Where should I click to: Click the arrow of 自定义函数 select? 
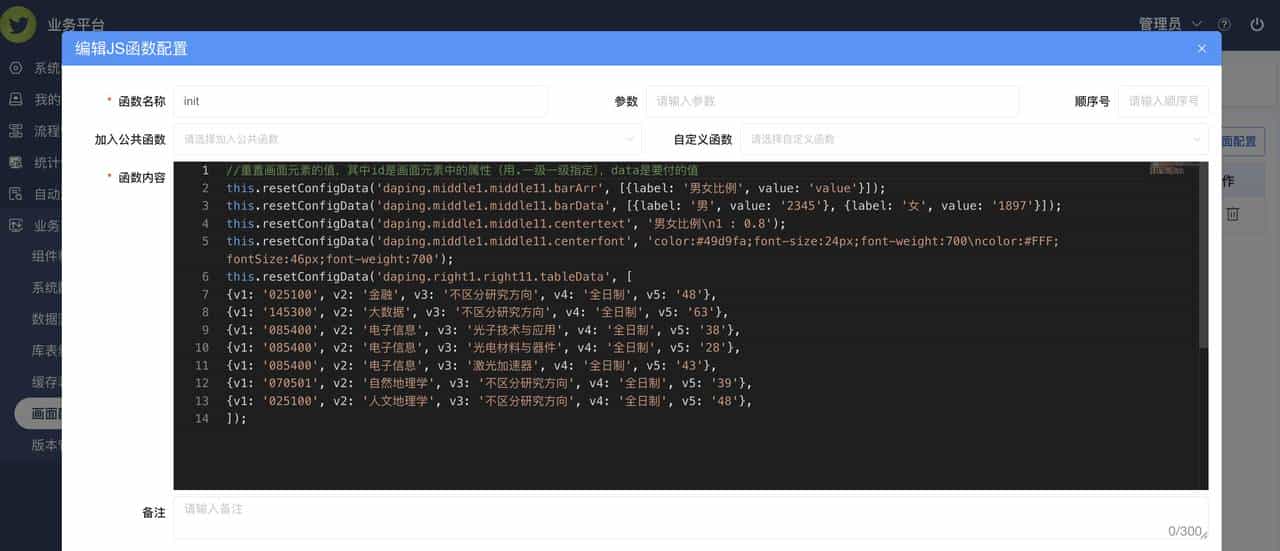point(1196,140)
